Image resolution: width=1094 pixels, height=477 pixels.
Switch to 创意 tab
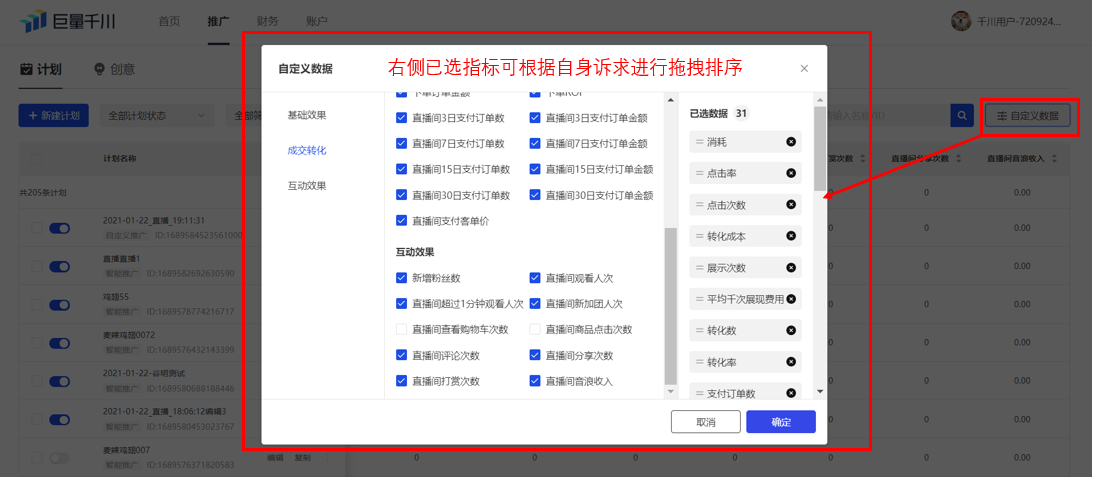[x=114, y=69]
